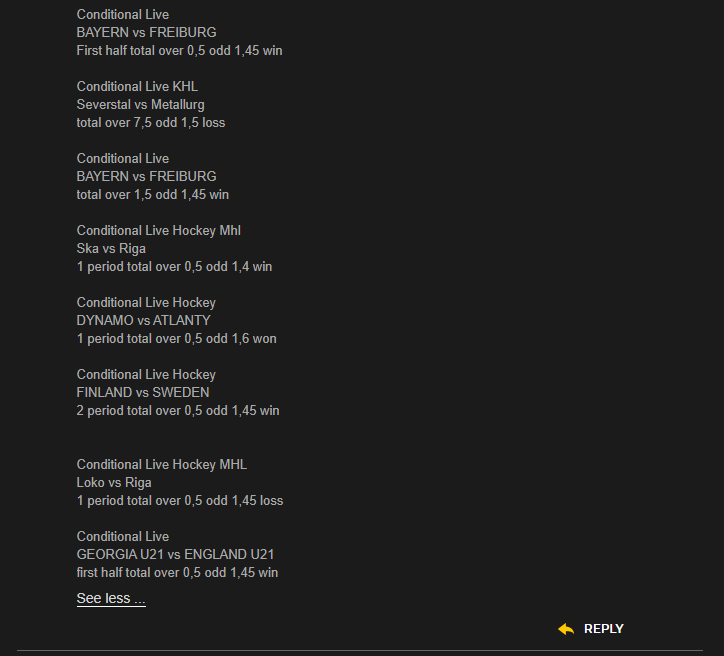Click the Severstal vs Metallurg match line

point(140,105)
